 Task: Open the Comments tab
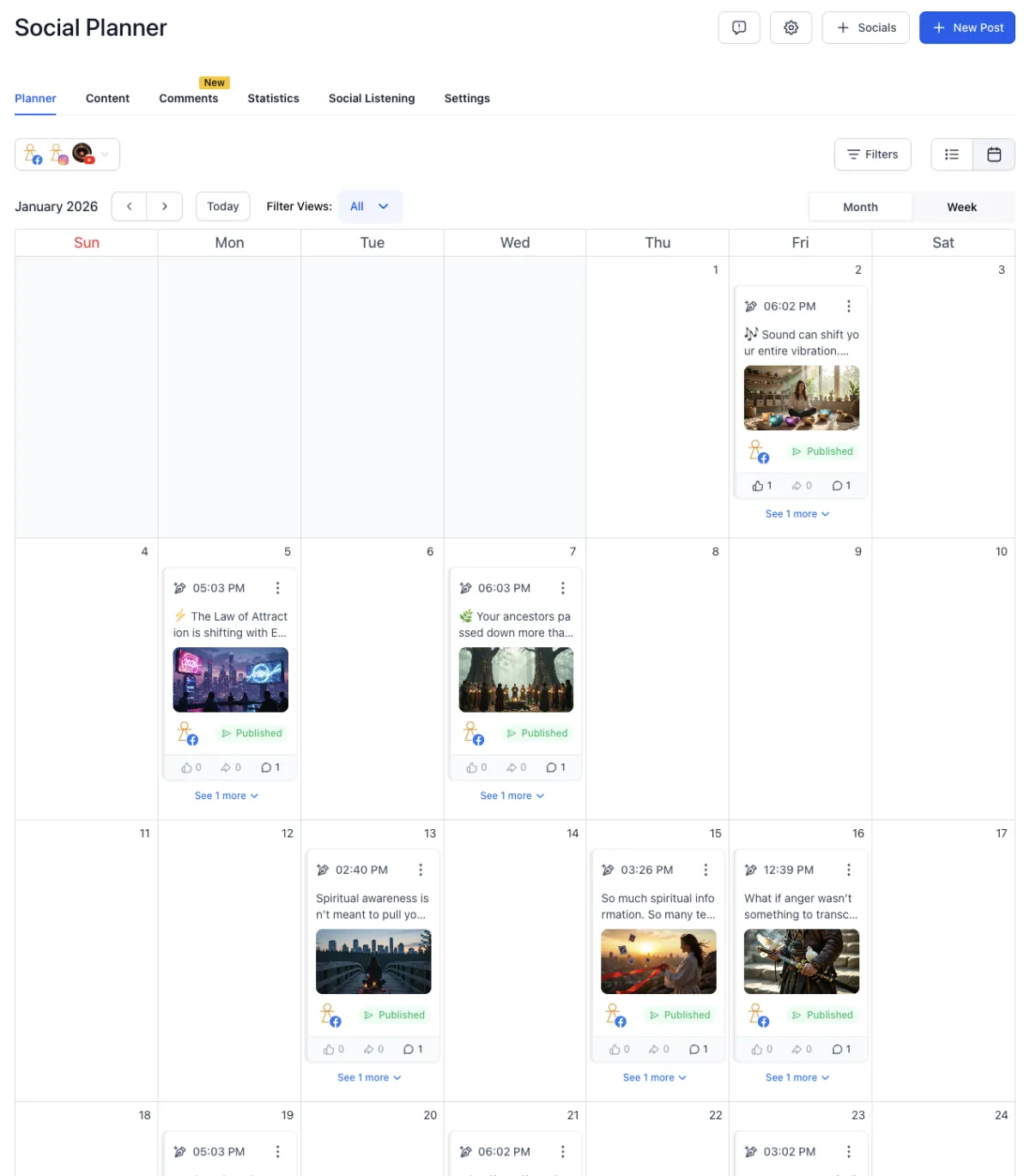(188, 99)
